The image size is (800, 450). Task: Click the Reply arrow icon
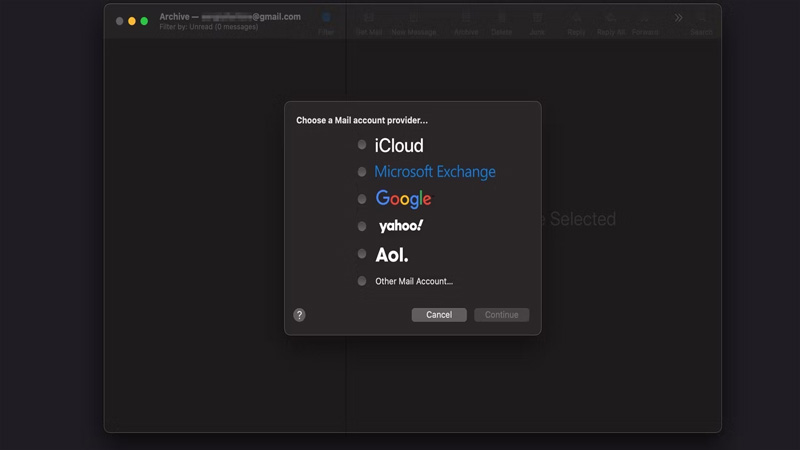(x=576, y=19)
